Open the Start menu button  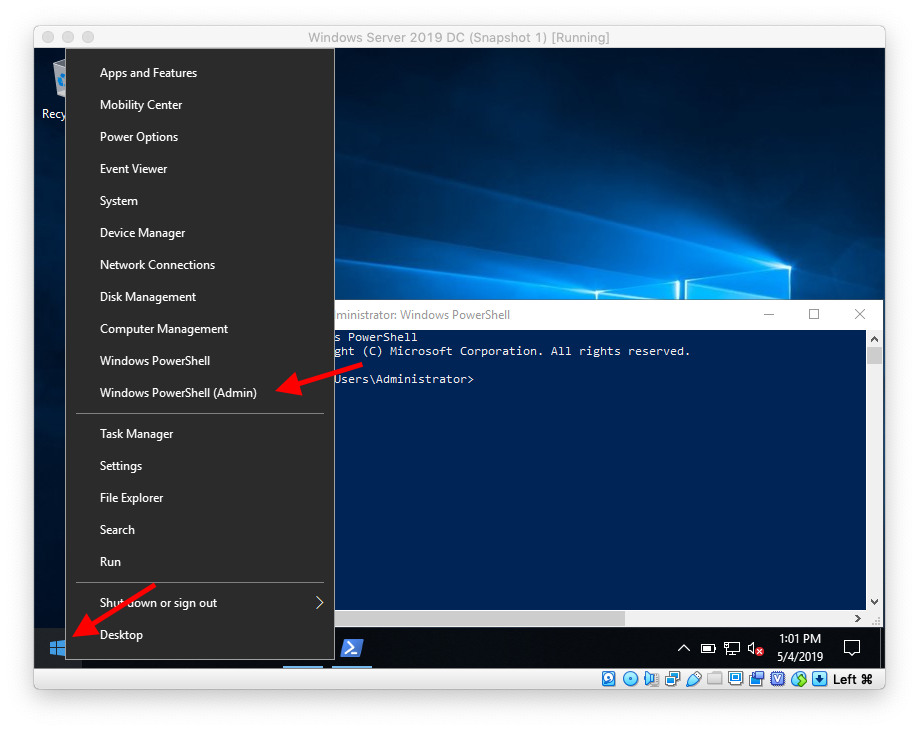pyautogui.click(x=57, y=648)
